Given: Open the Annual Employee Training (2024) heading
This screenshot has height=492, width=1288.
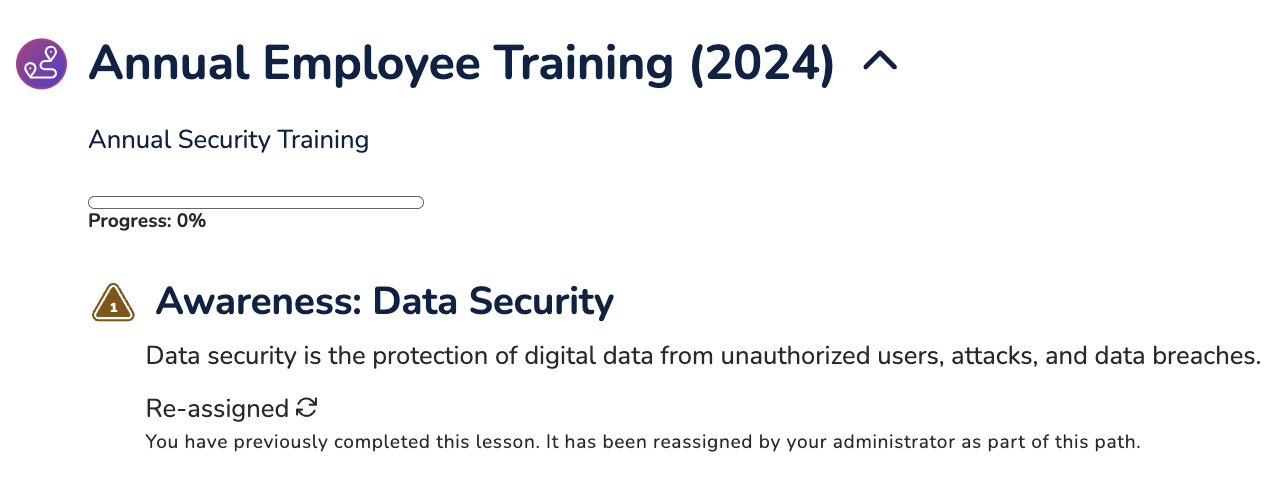Looking at the screenshot, I should point(461,63).
